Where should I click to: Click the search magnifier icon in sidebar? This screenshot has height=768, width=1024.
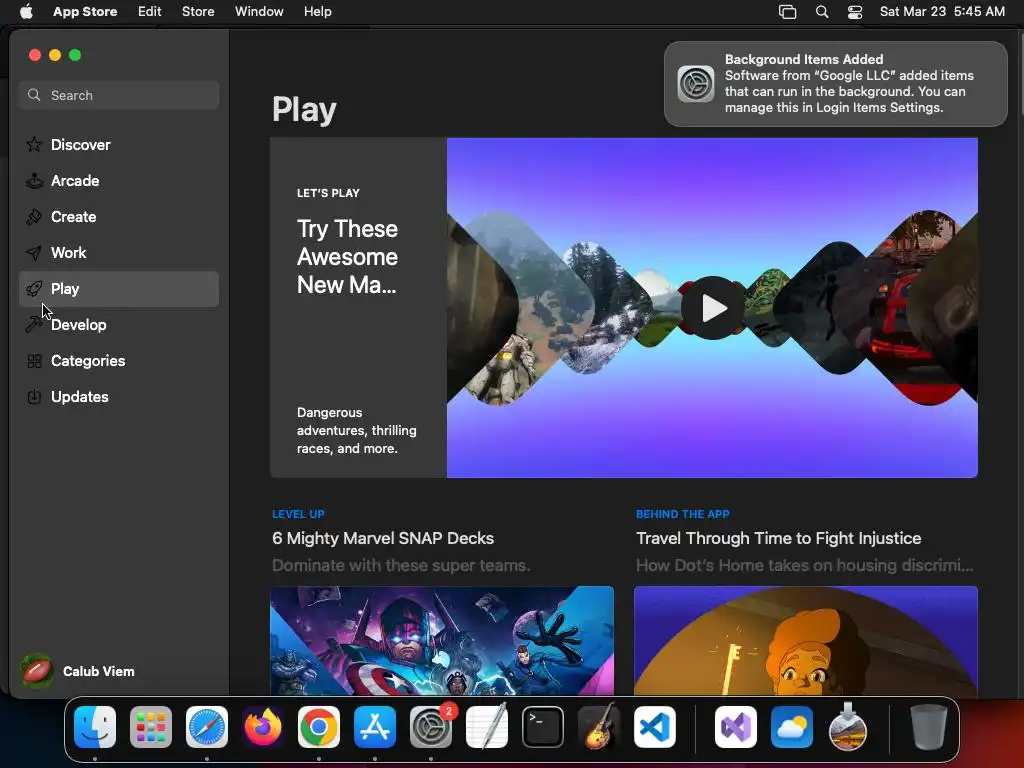(x=34, y=95)
